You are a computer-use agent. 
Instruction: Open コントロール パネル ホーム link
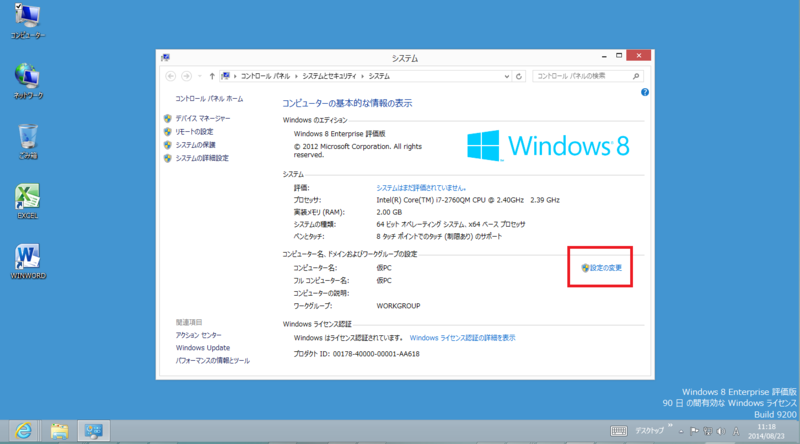tap(209, 99)
